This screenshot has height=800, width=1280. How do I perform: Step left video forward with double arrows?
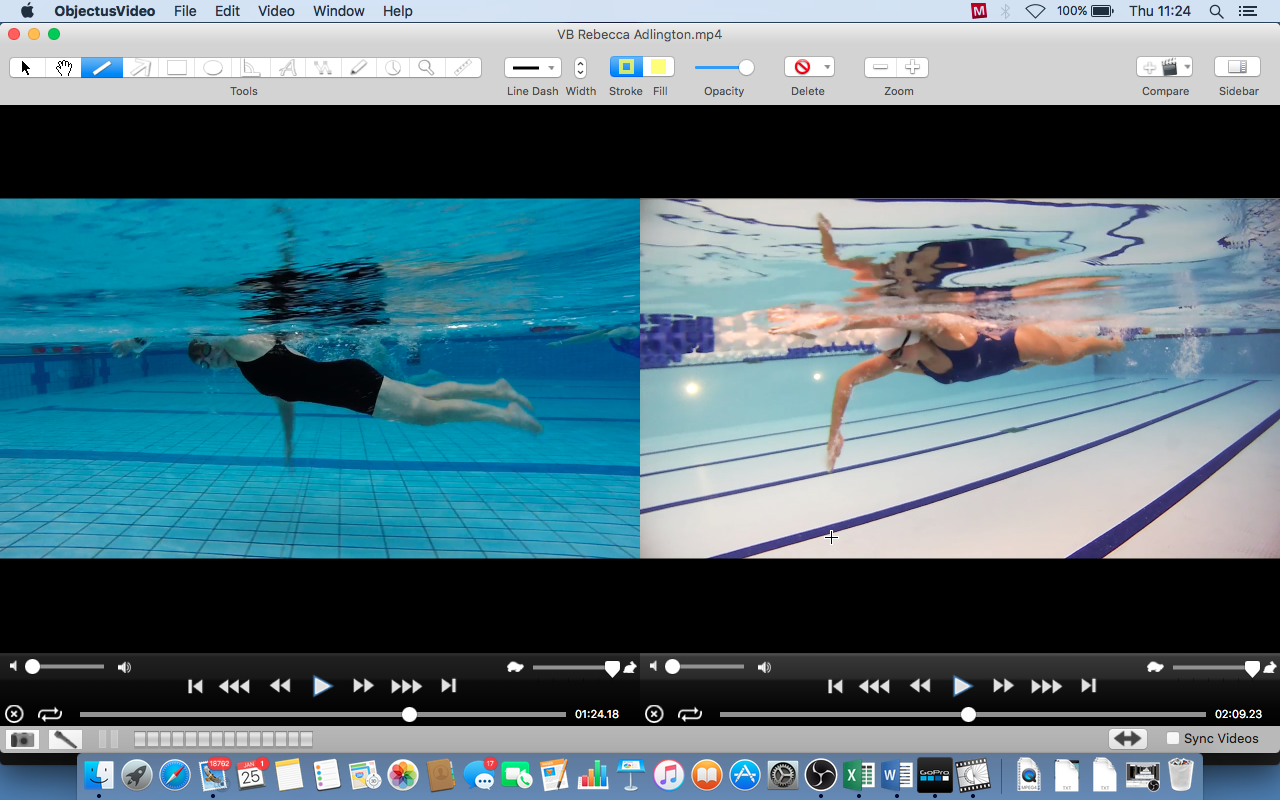click(x=363, y=686)
